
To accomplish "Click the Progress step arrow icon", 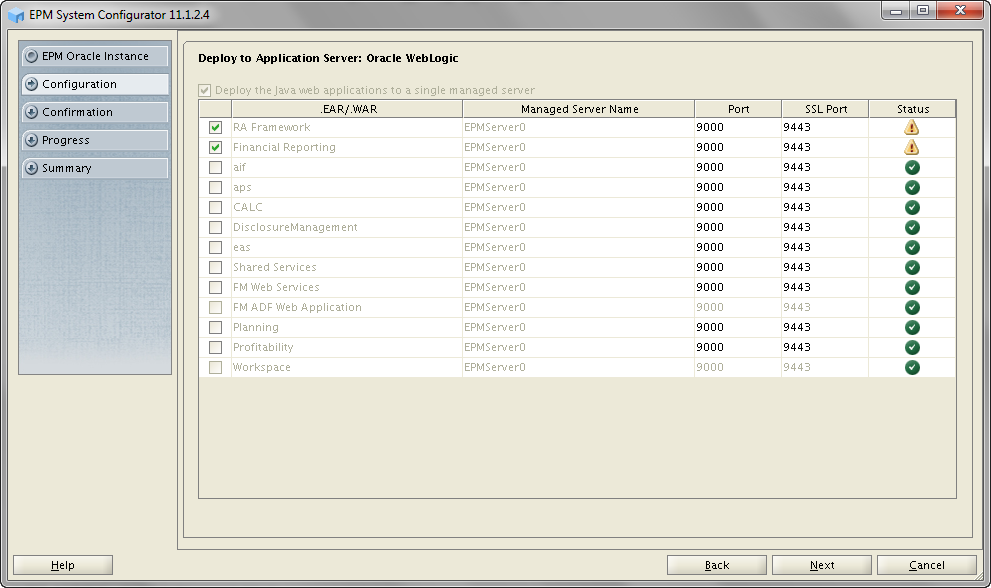I will point(31,140).
